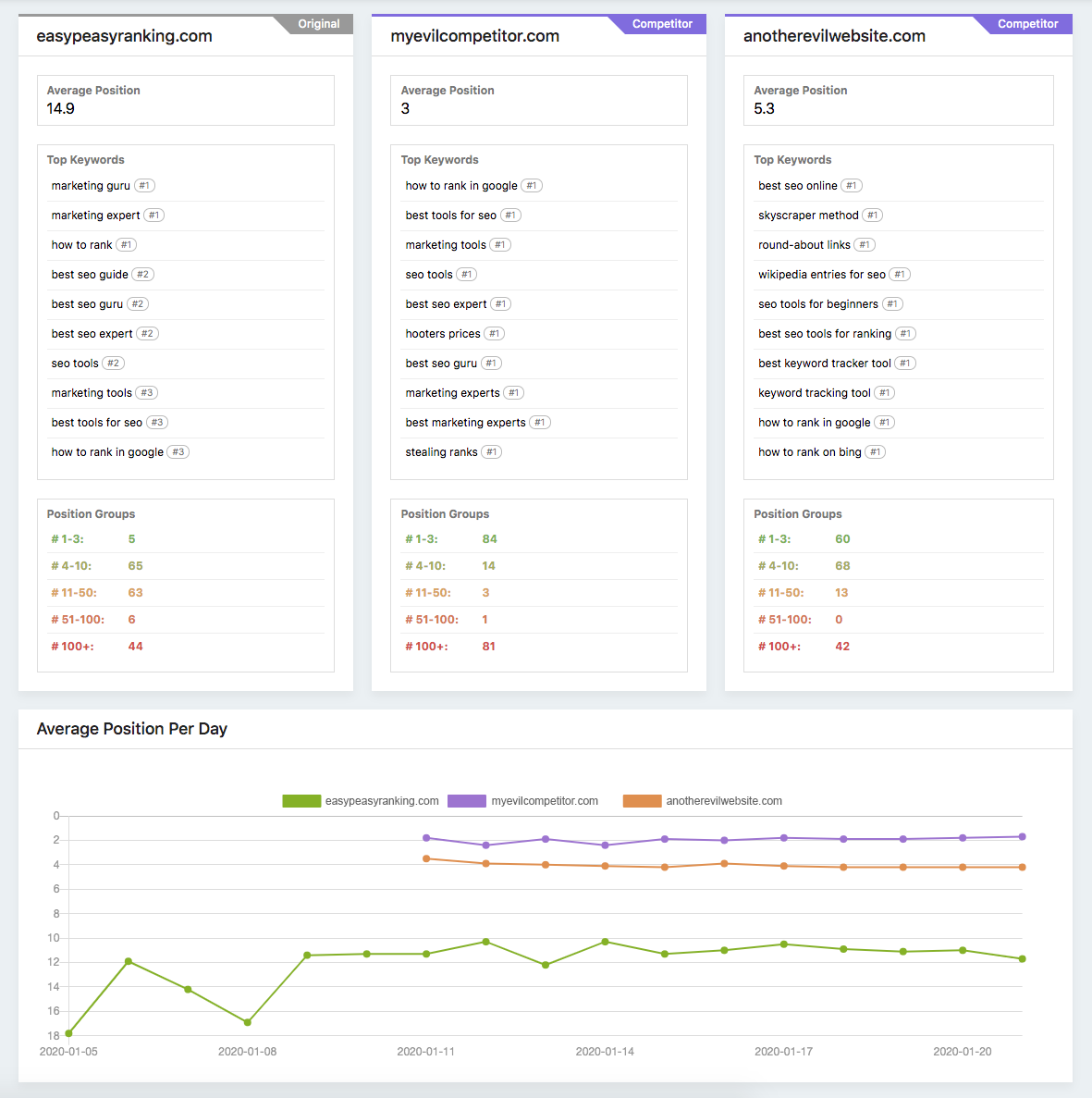Click the 'how to rank' keyword
This screenshot has height=1098, width=1092.
tap(82, 245)
